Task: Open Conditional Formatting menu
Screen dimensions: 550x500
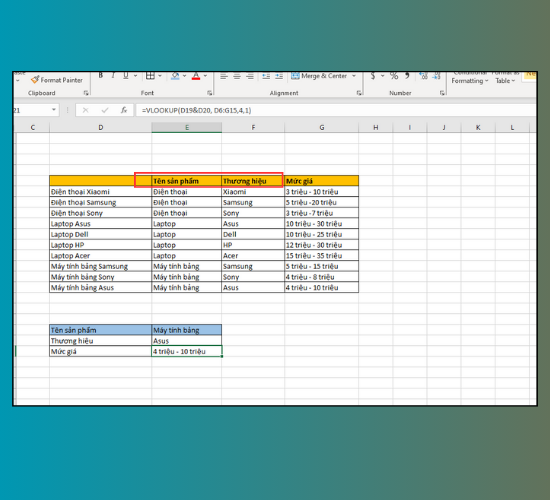Action: 469,78
